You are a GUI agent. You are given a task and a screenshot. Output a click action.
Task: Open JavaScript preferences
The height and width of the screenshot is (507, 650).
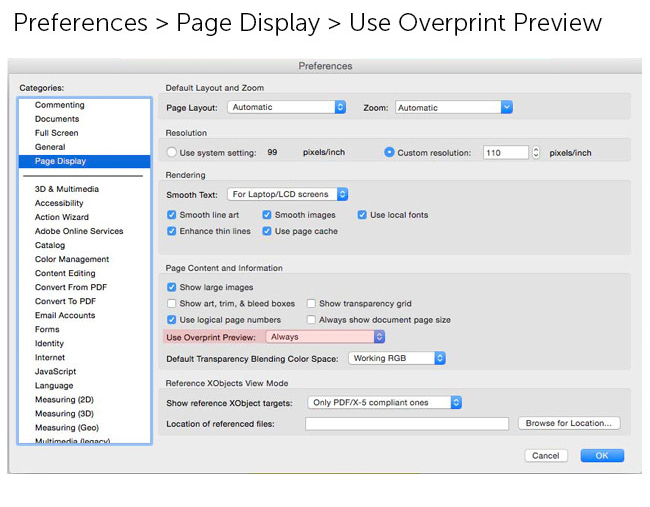click(55, 372)
